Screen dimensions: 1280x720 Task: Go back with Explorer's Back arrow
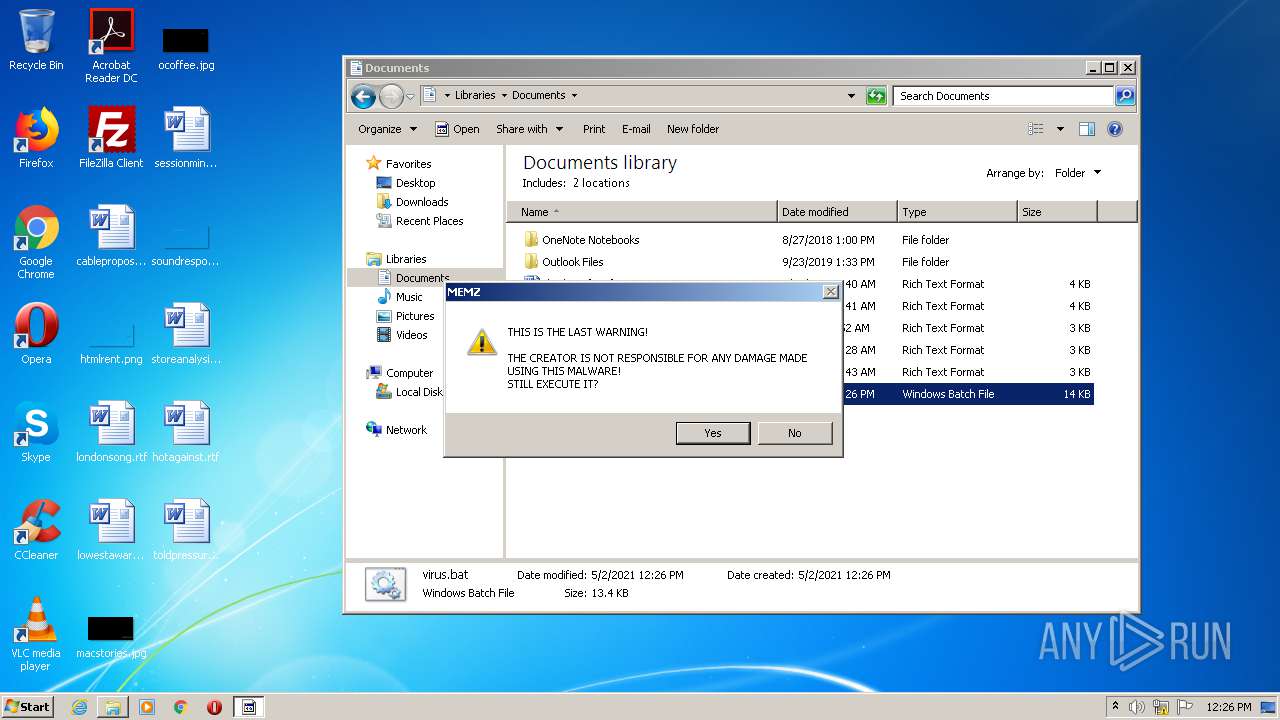tap(363, 96)
